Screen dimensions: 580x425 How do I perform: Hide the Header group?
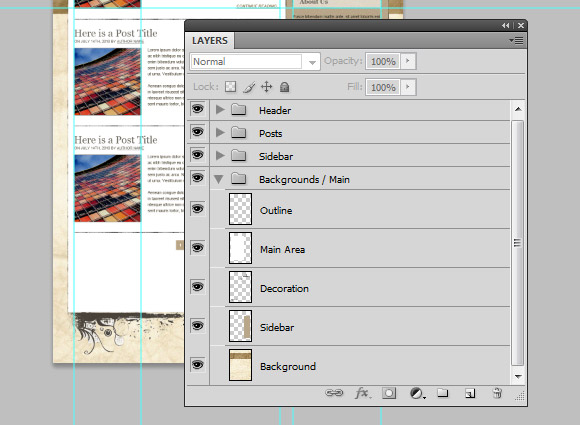click(198, 109)
